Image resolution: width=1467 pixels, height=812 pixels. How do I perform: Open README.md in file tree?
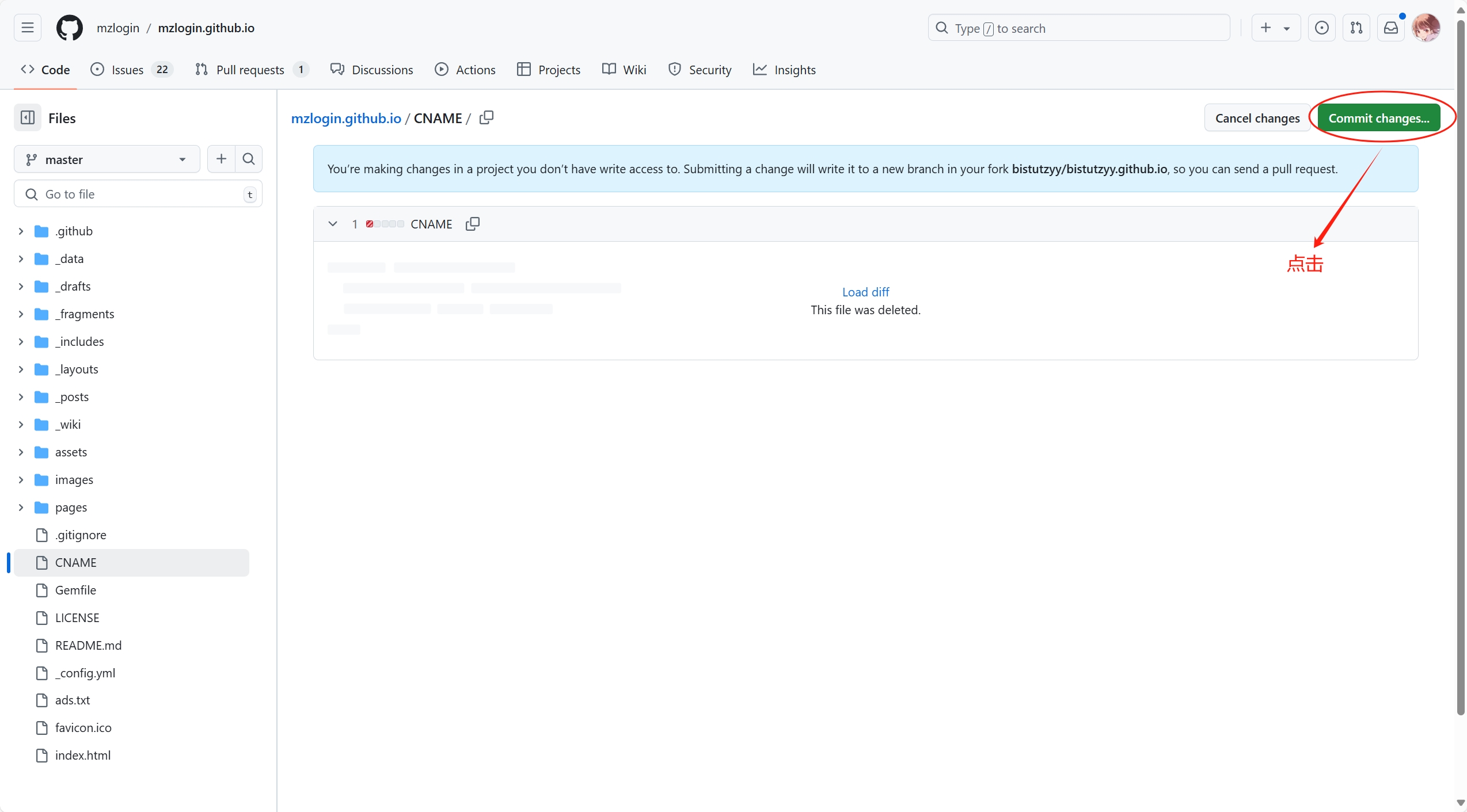(x=131, y=645)
